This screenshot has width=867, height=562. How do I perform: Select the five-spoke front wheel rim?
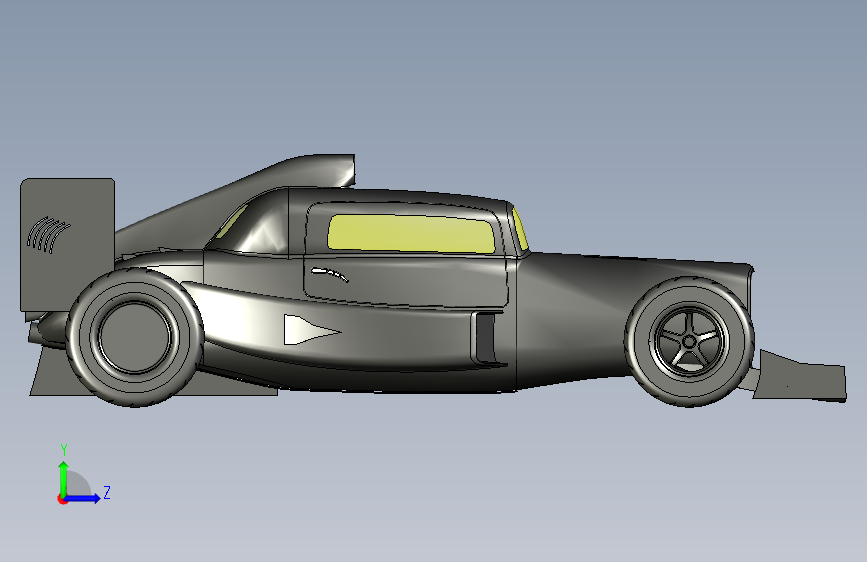(688, 342)
